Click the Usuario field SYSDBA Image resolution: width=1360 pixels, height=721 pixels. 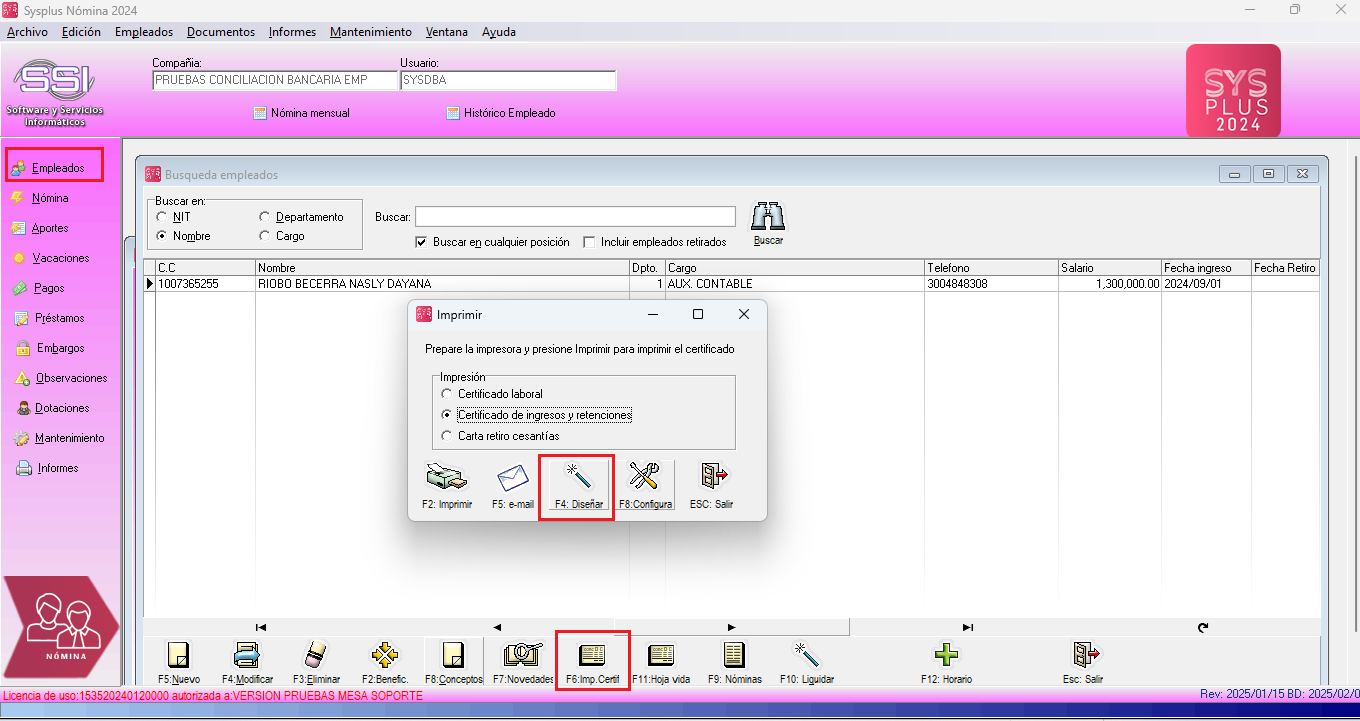(x=508, y=80)
